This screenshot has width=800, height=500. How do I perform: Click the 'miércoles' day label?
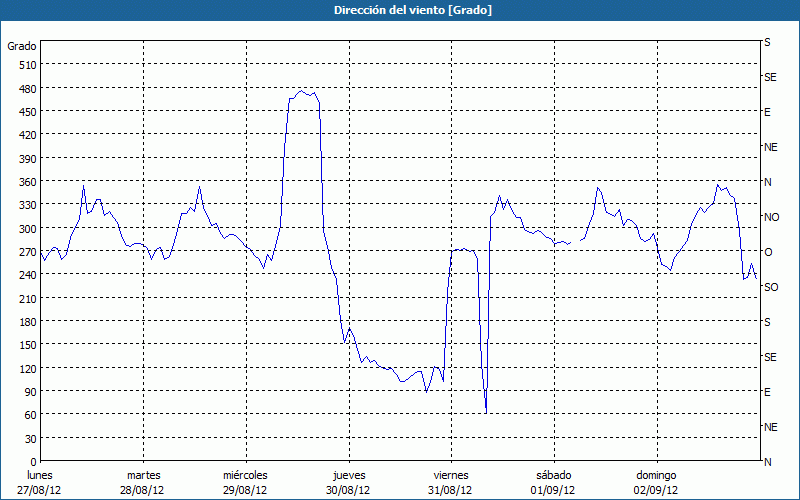(x=245, y=476)
